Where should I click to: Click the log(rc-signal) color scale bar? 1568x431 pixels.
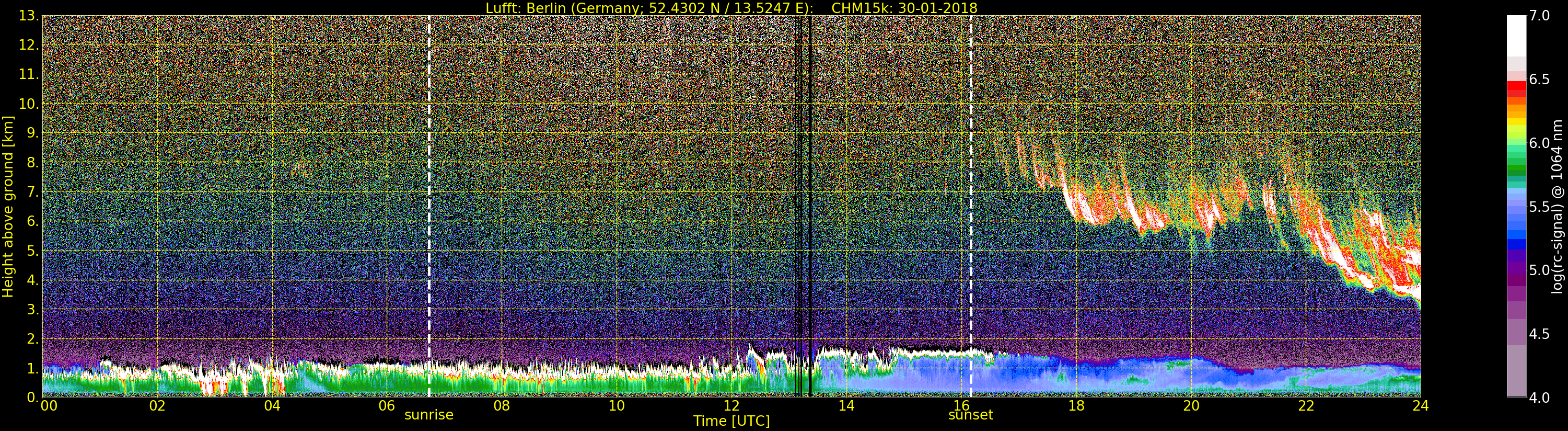pyautogui.click(x=1516, y=206)
